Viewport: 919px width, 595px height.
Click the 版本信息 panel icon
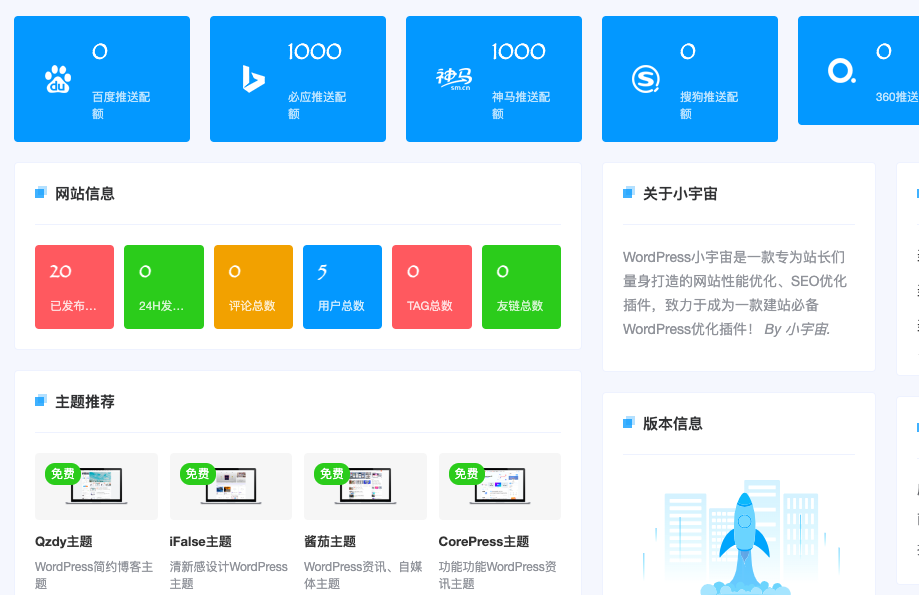pyautogui.click(x=628, y=423)
